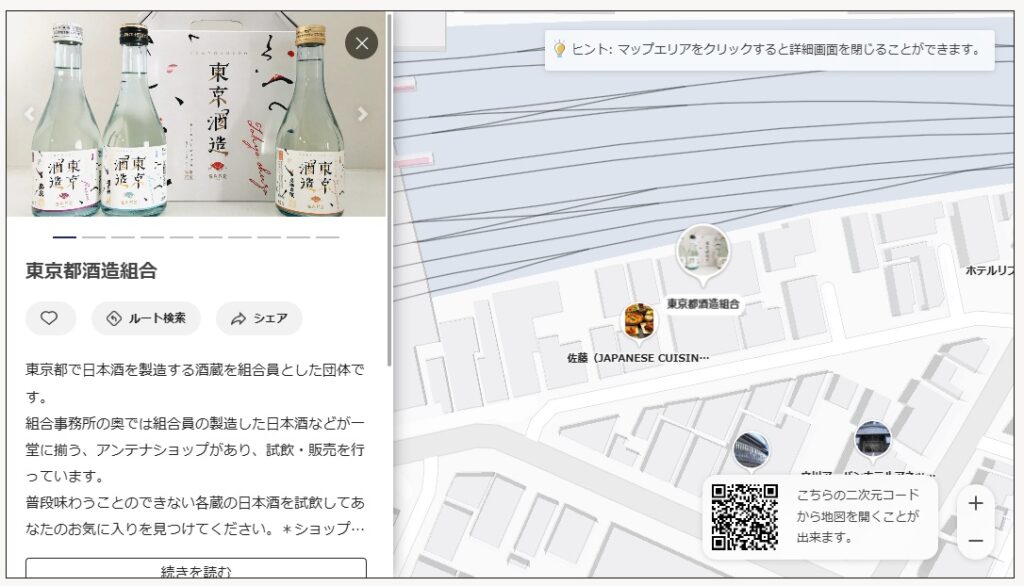Jump to the second carousel slide indicator

click(x=93, y=237)
